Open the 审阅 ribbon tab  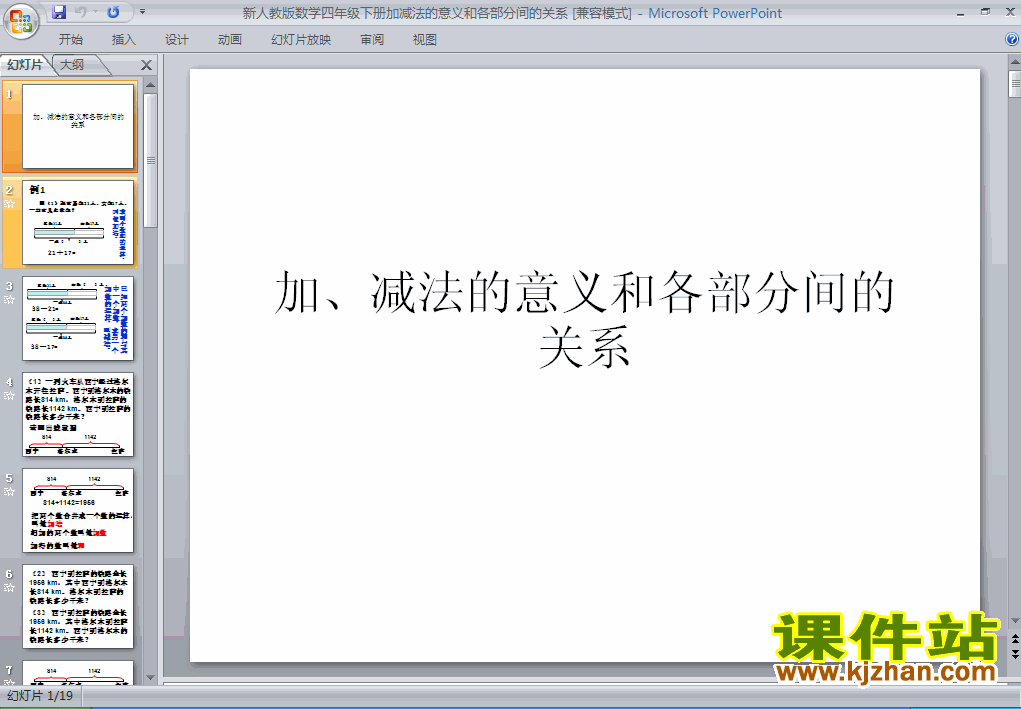tap(372, 40)
